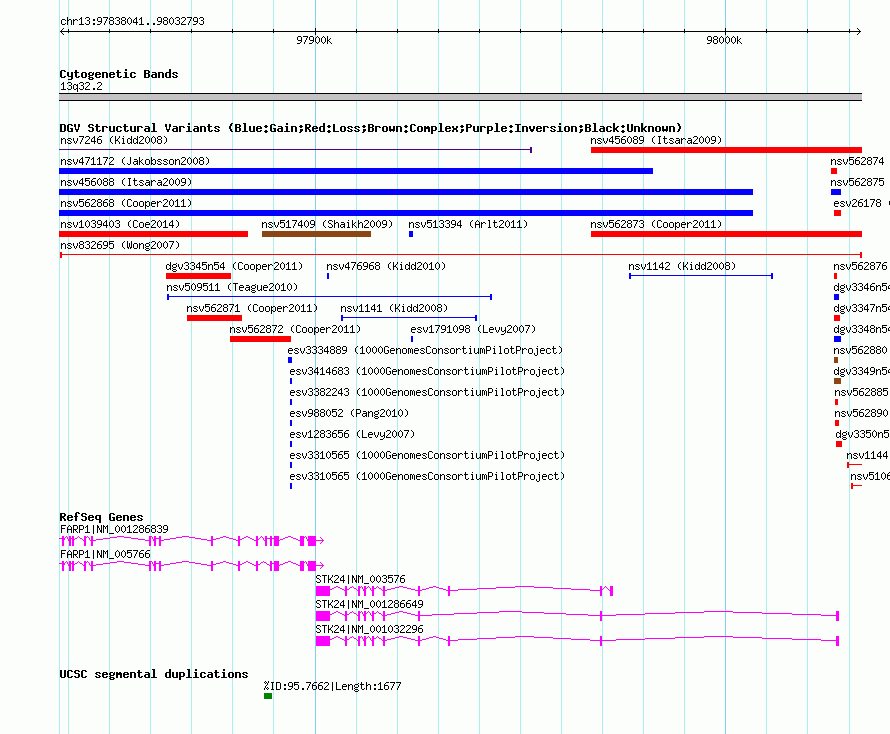Select the 13q32.2 band label
The image size is (890, 734).
pos(81,86)
